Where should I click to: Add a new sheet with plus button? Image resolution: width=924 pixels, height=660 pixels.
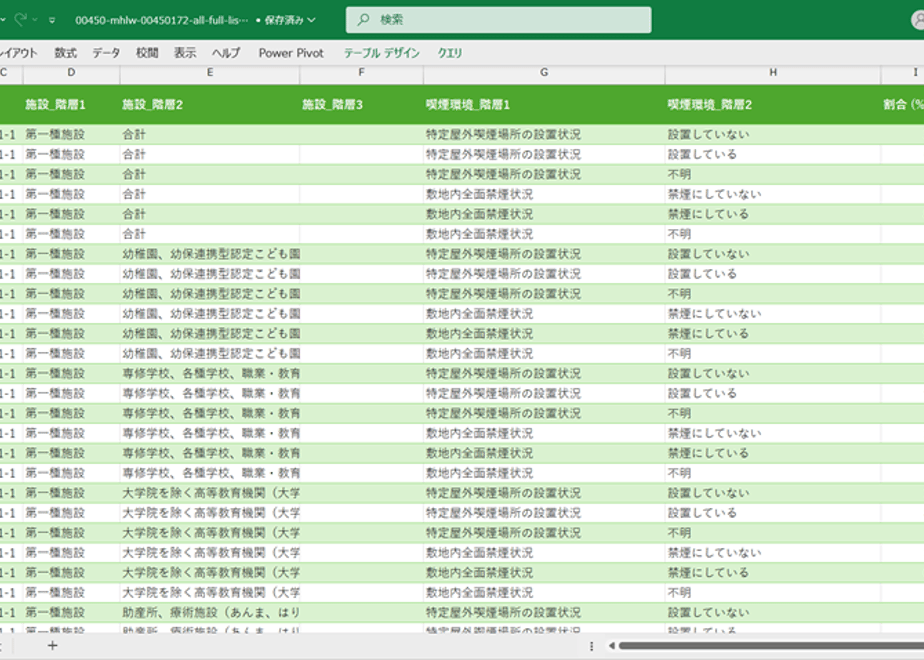[52, 646]
